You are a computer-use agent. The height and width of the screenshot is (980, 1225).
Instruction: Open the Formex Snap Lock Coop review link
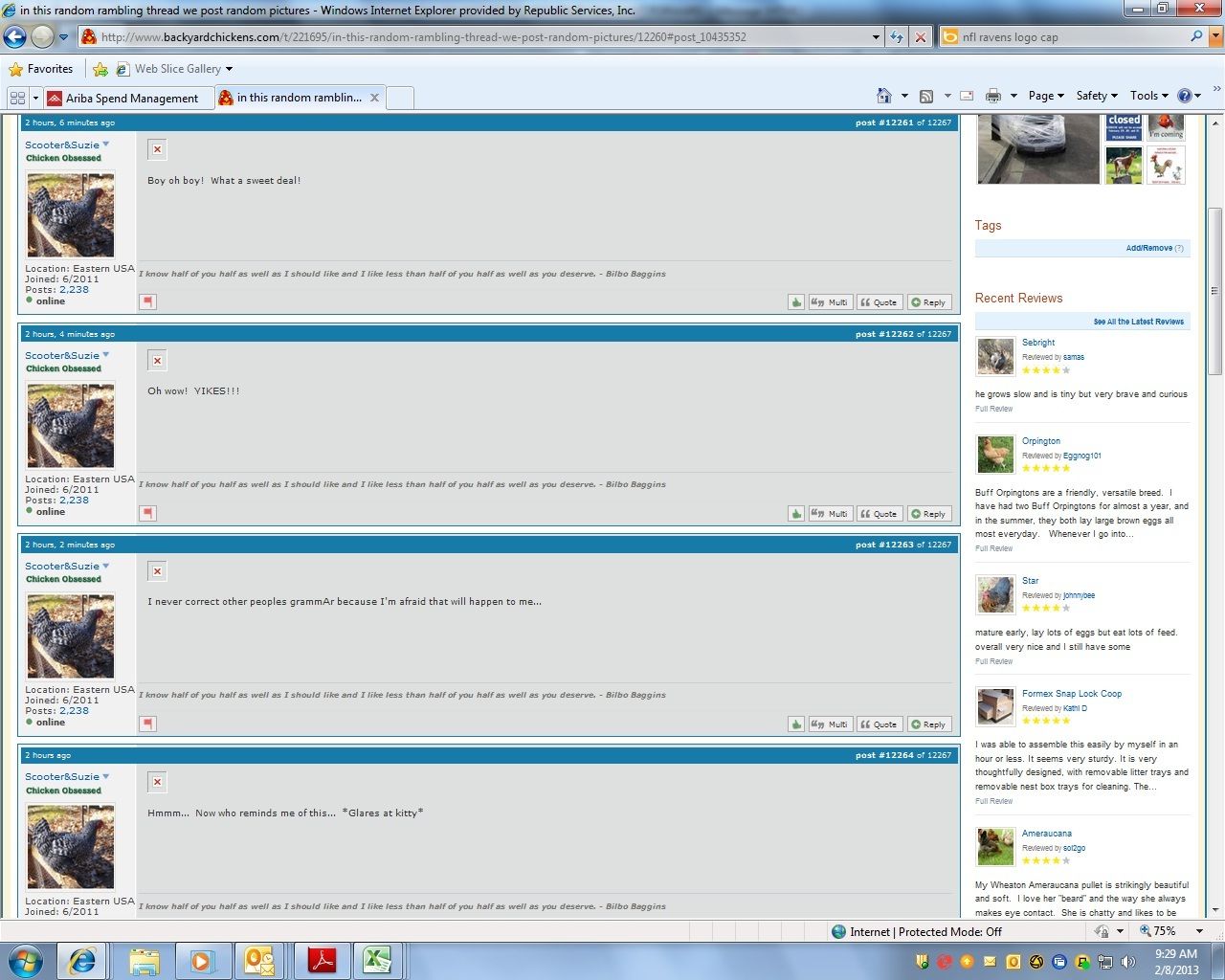coord(1071,694)
